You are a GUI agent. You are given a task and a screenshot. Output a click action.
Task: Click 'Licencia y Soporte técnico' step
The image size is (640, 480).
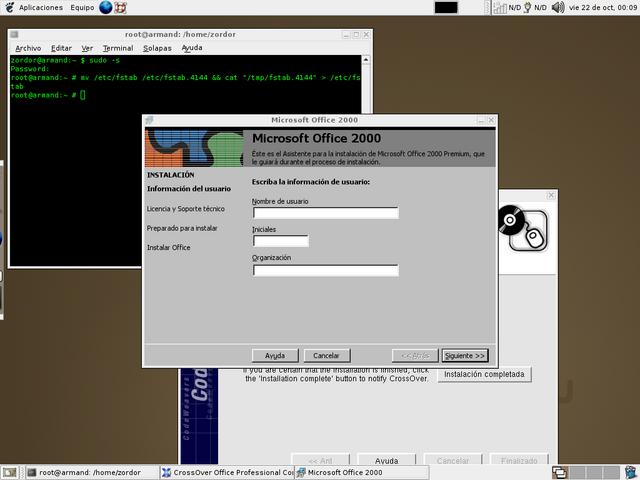pos(186,209)
